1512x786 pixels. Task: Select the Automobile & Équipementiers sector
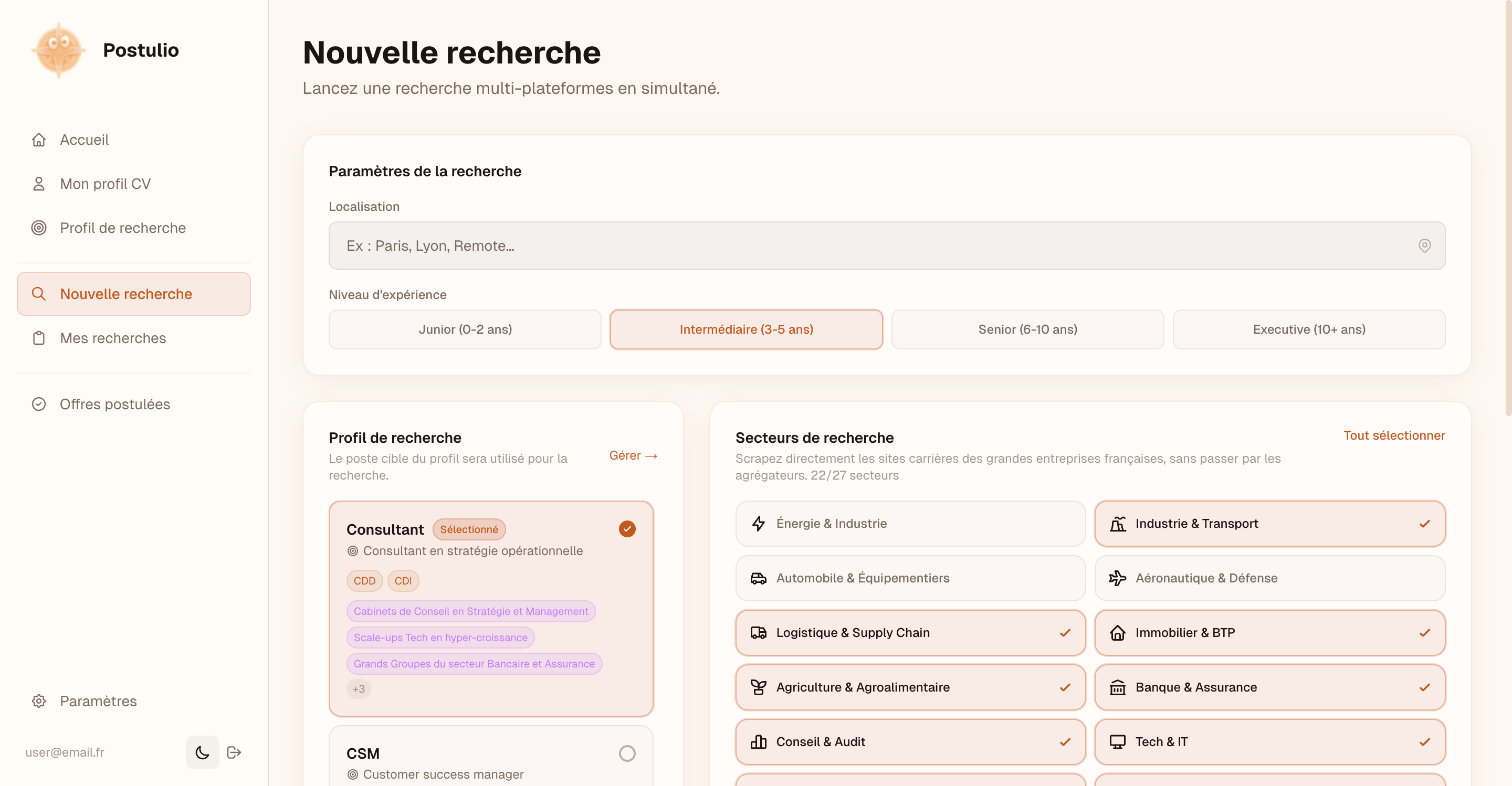910,578
